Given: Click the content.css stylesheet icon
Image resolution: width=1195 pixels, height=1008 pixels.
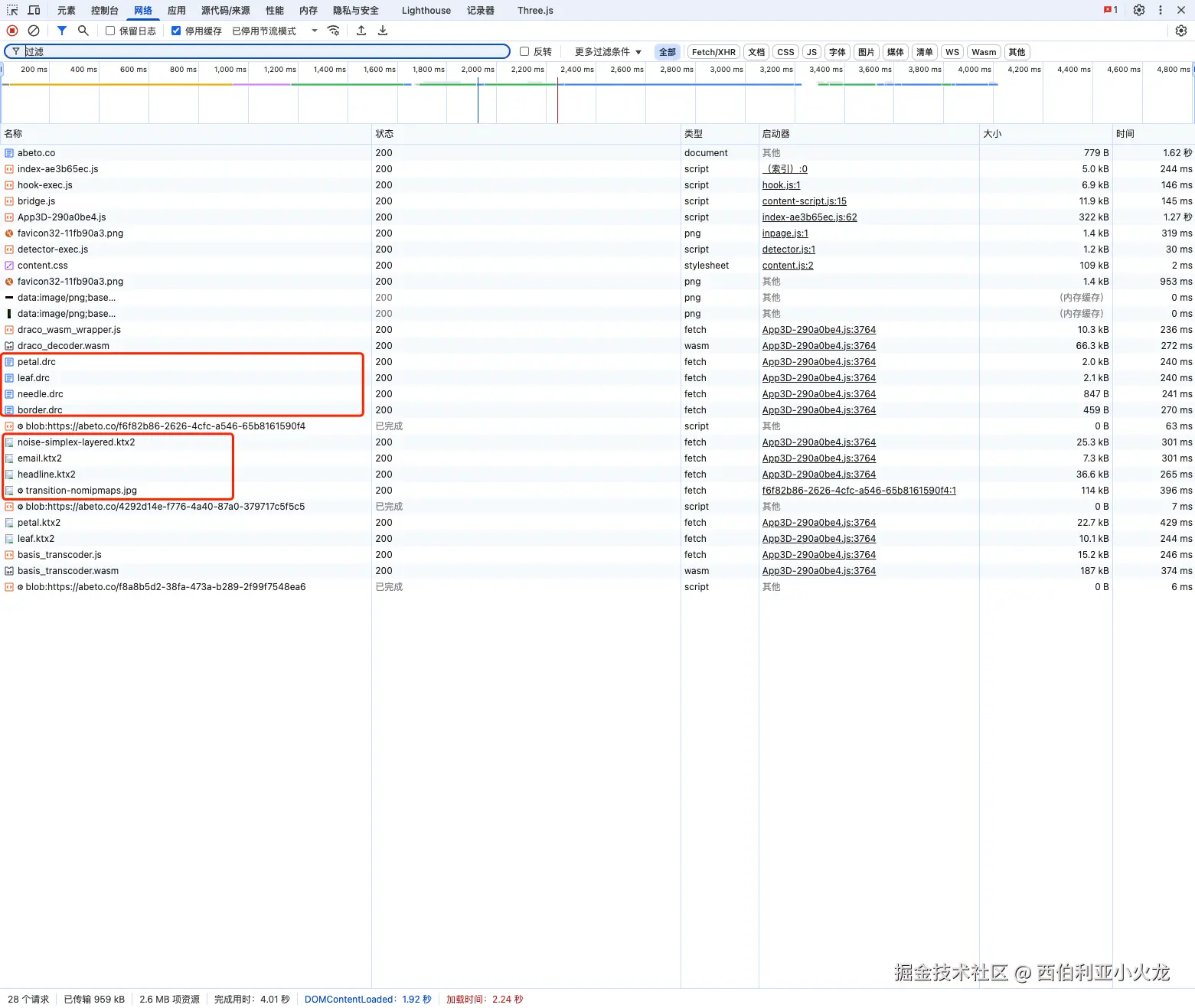Looking at the screenshot, I should [x=9, y=266].
